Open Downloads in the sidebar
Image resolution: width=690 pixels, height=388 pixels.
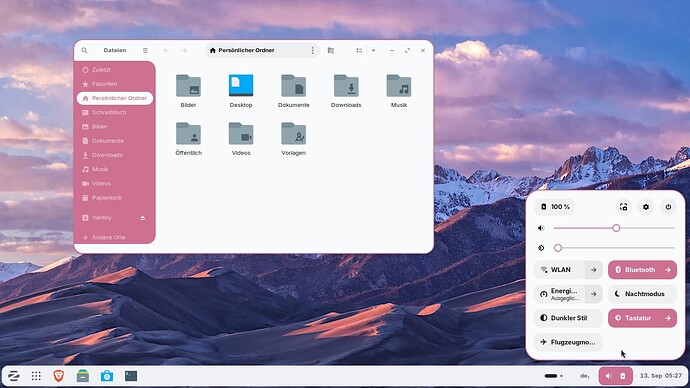(114, 155)
